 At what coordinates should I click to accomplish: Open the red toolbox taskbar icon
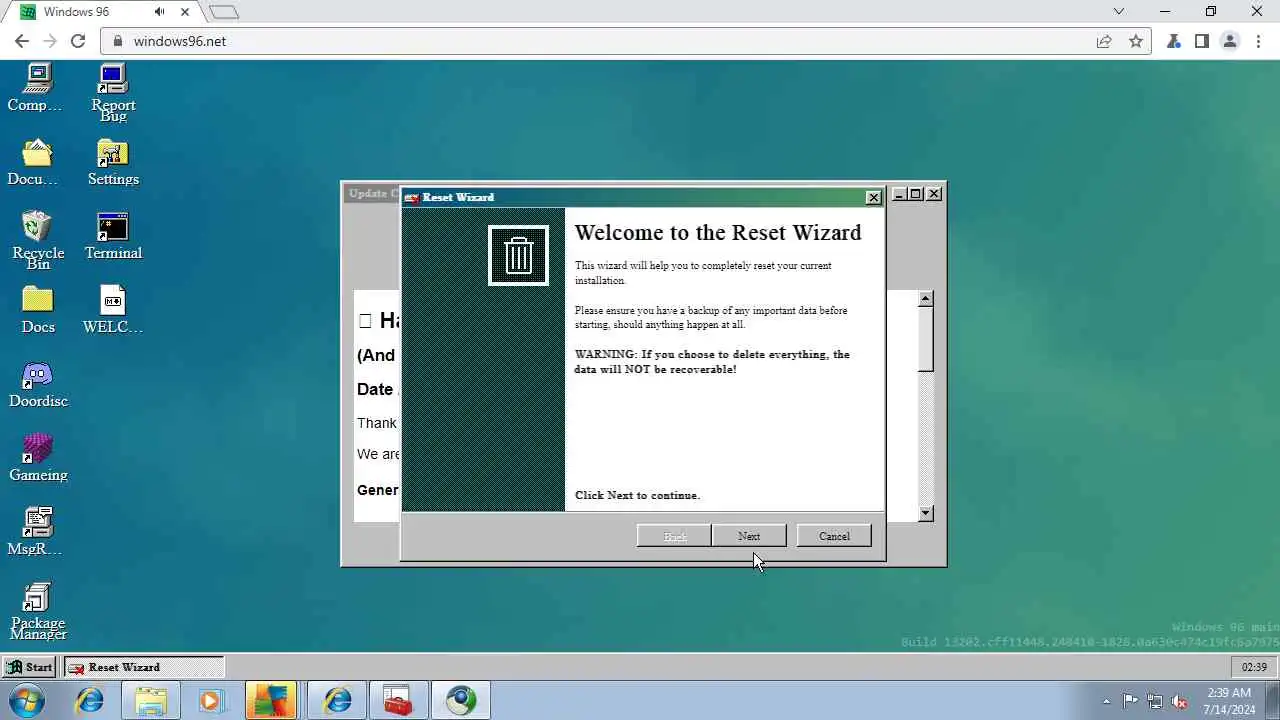click(x=399, y=700)
